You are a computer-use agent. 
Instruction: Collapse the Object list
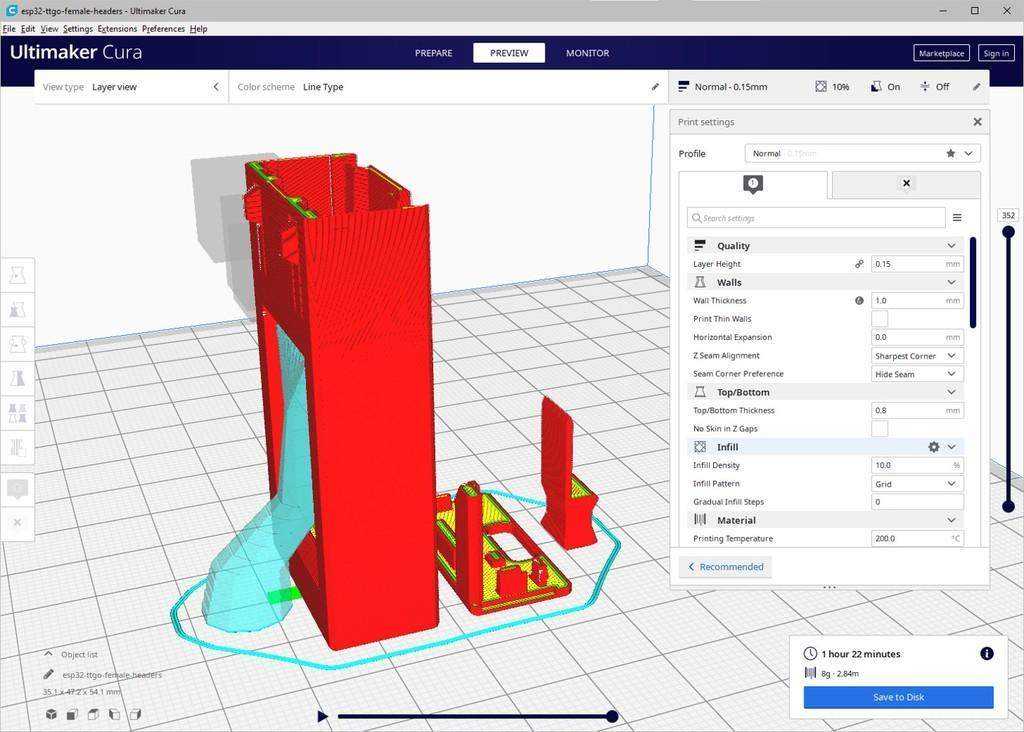tap(48, 654)
